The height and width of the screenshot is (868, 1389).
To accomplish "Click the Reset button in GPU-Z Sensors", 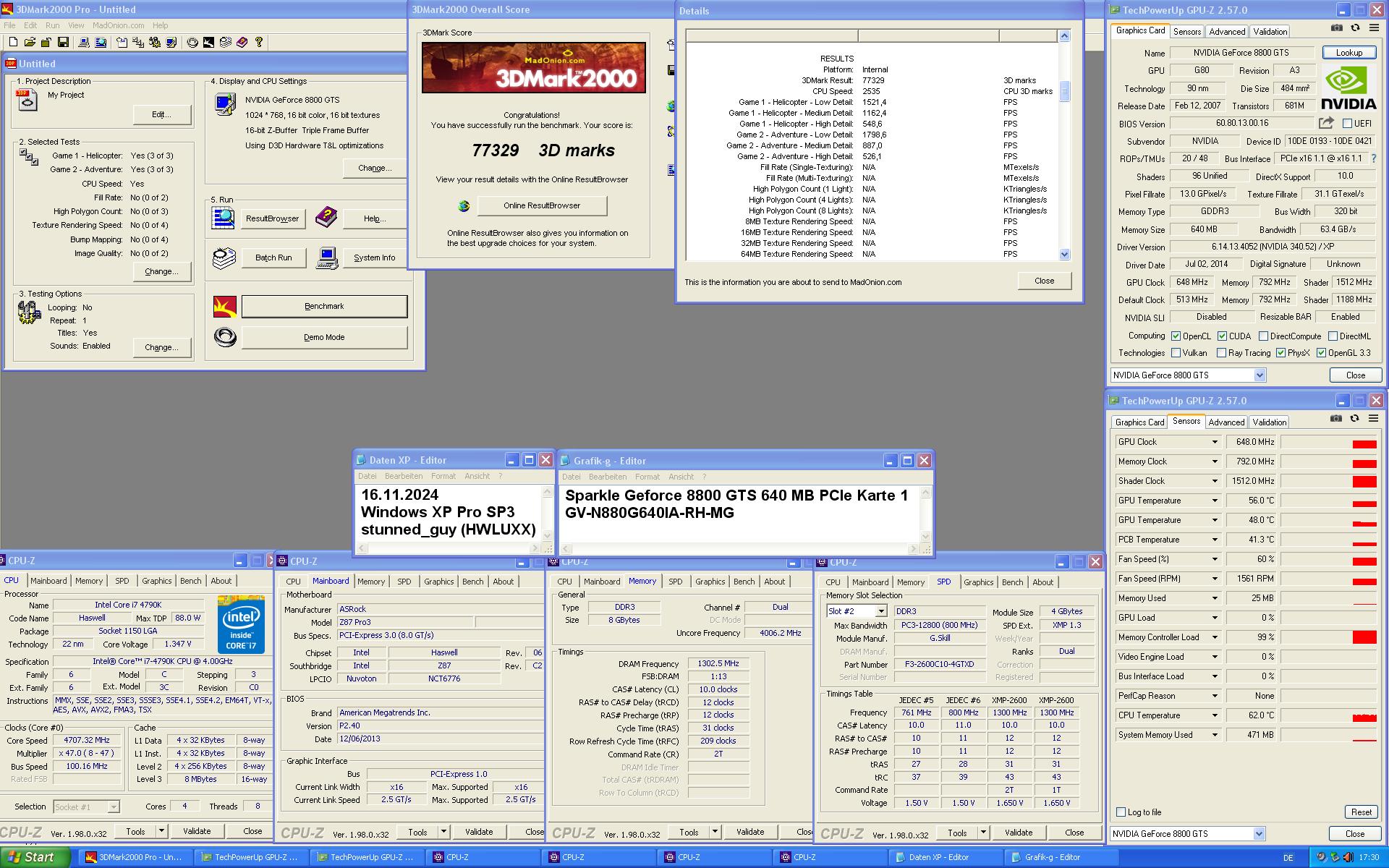I will click(x=1361, y=812).
